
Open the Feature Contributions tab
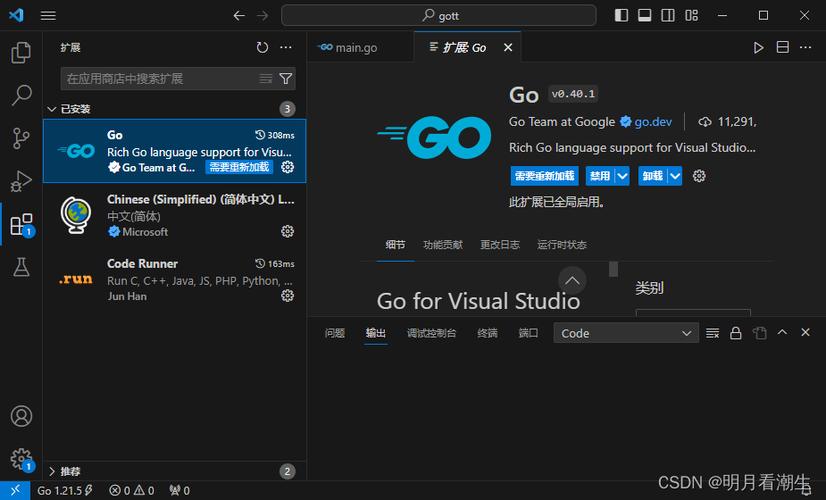pos(442,244)
